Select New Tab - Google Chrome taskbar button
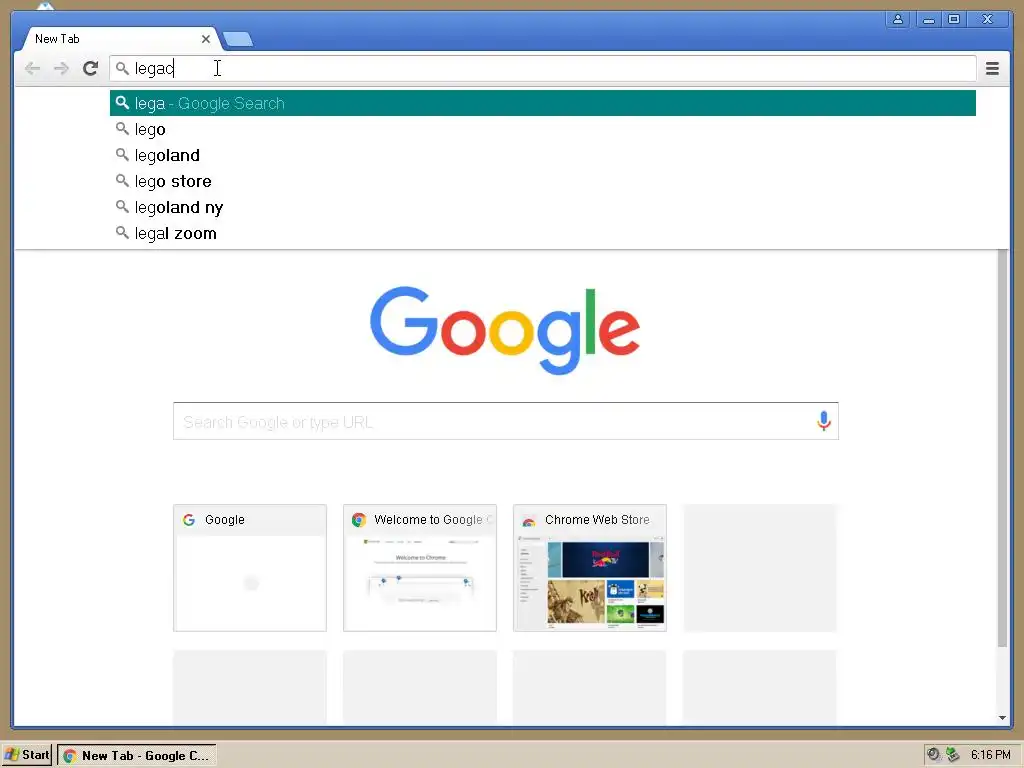The image size is (1024, 768). (x=136, y=755)
